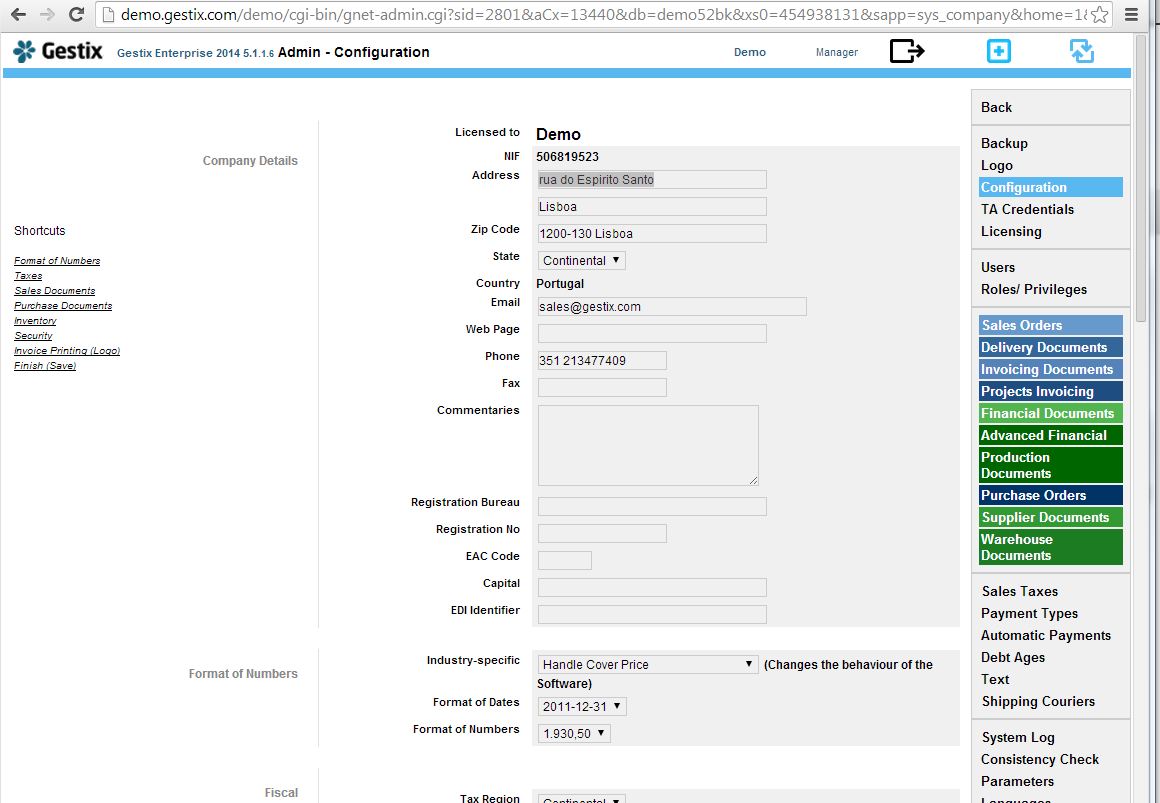Click the Email field
The width and height of the screenshot is (1160, 803).
pyautogui.click(x=672, y=306)
